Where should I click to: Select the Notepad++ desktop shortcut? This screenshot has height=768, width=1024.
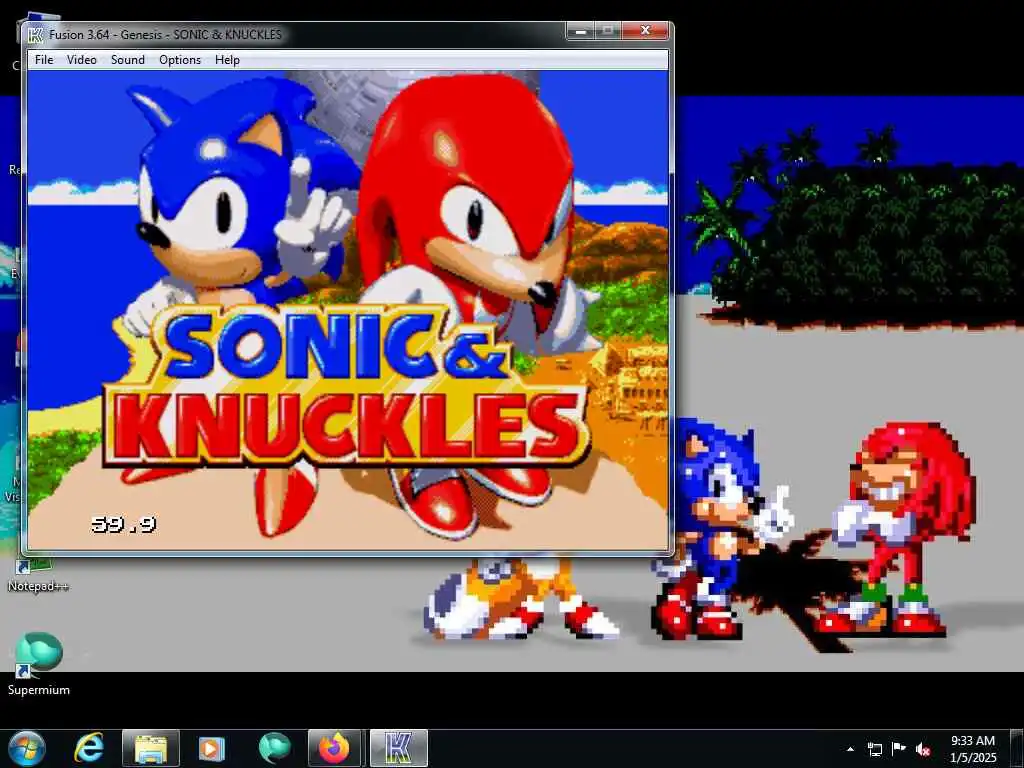[x=38, y=575]
